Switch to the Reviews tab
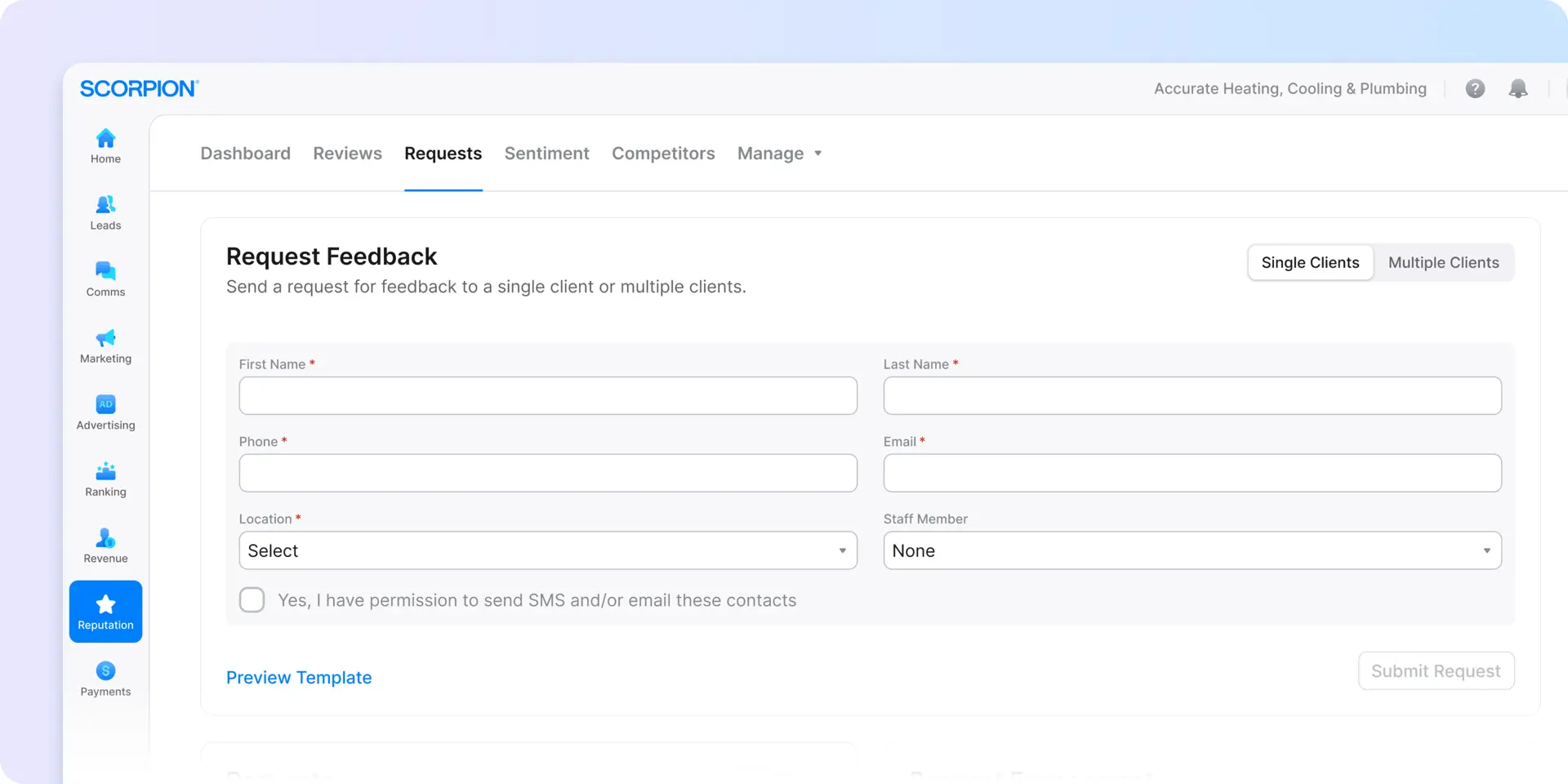The image size is (1568, 784). click(347, 154)
